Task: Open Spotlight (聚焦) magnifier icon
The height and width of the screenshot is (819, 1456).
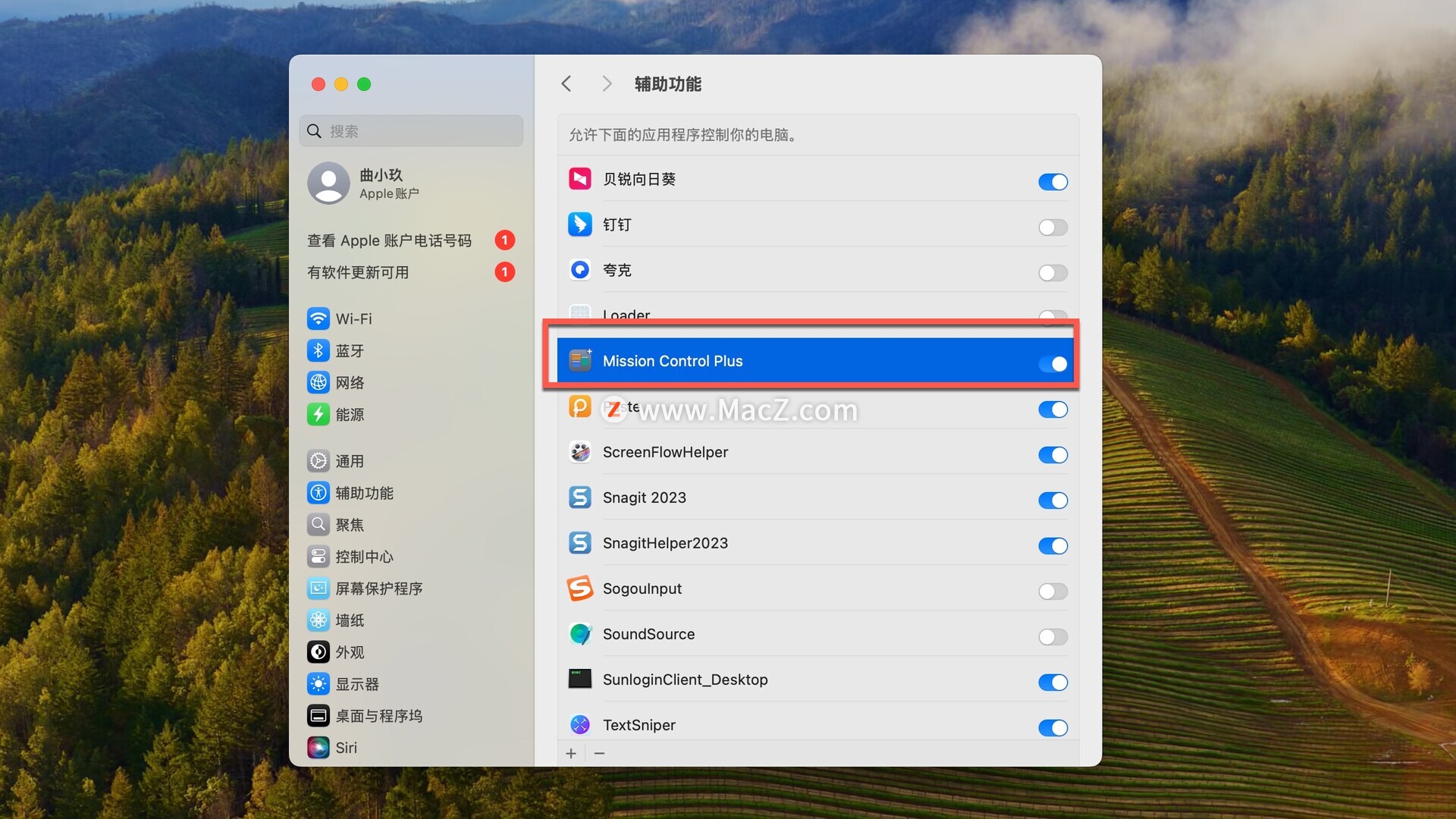Action: [318, 525]
